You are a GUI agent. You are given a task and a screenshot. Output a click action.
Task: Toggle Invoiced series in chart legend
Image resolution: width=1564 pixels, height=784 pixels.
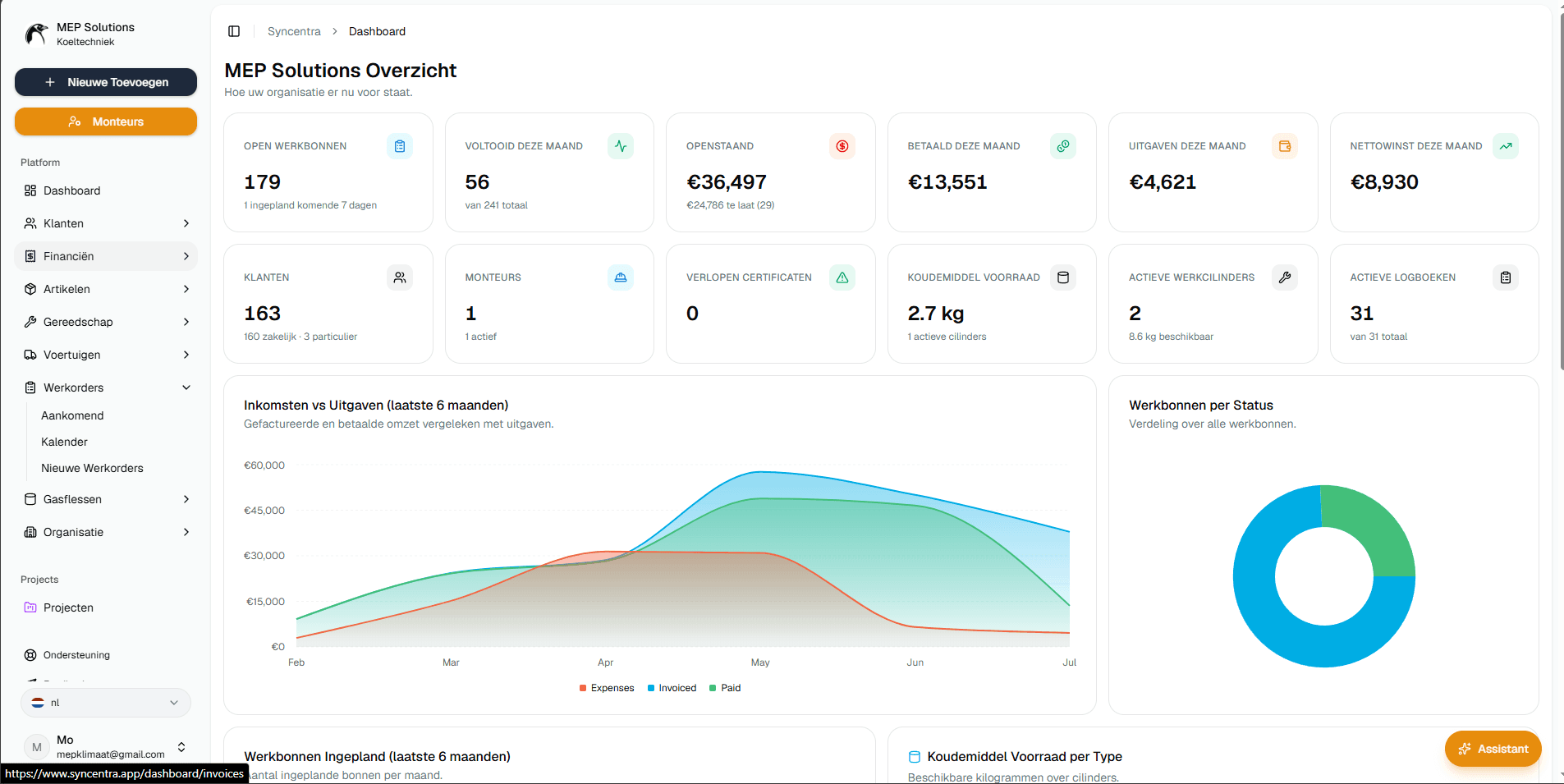point(672,688)
